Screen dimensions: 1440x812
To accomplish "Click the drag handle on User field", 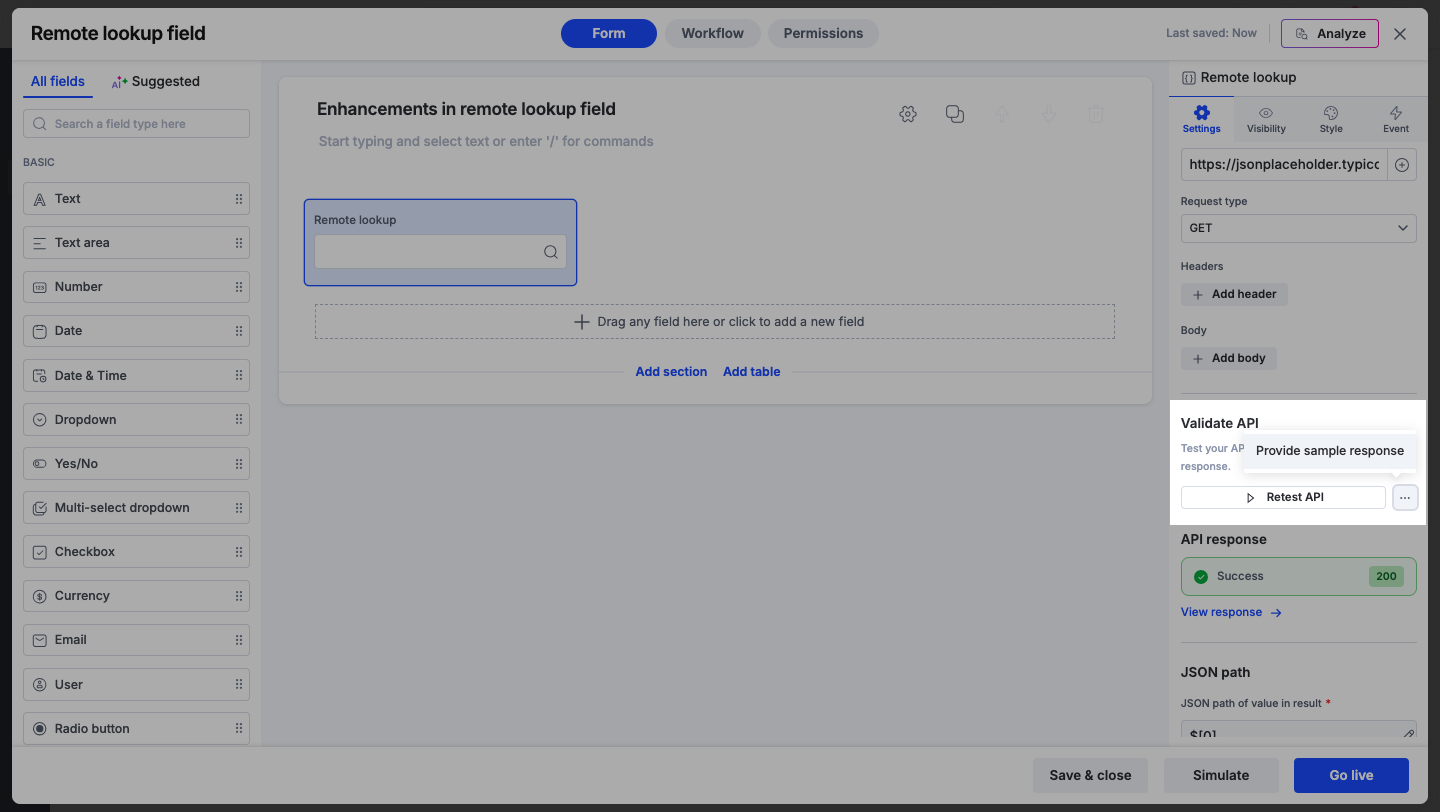I will [239, 685].
